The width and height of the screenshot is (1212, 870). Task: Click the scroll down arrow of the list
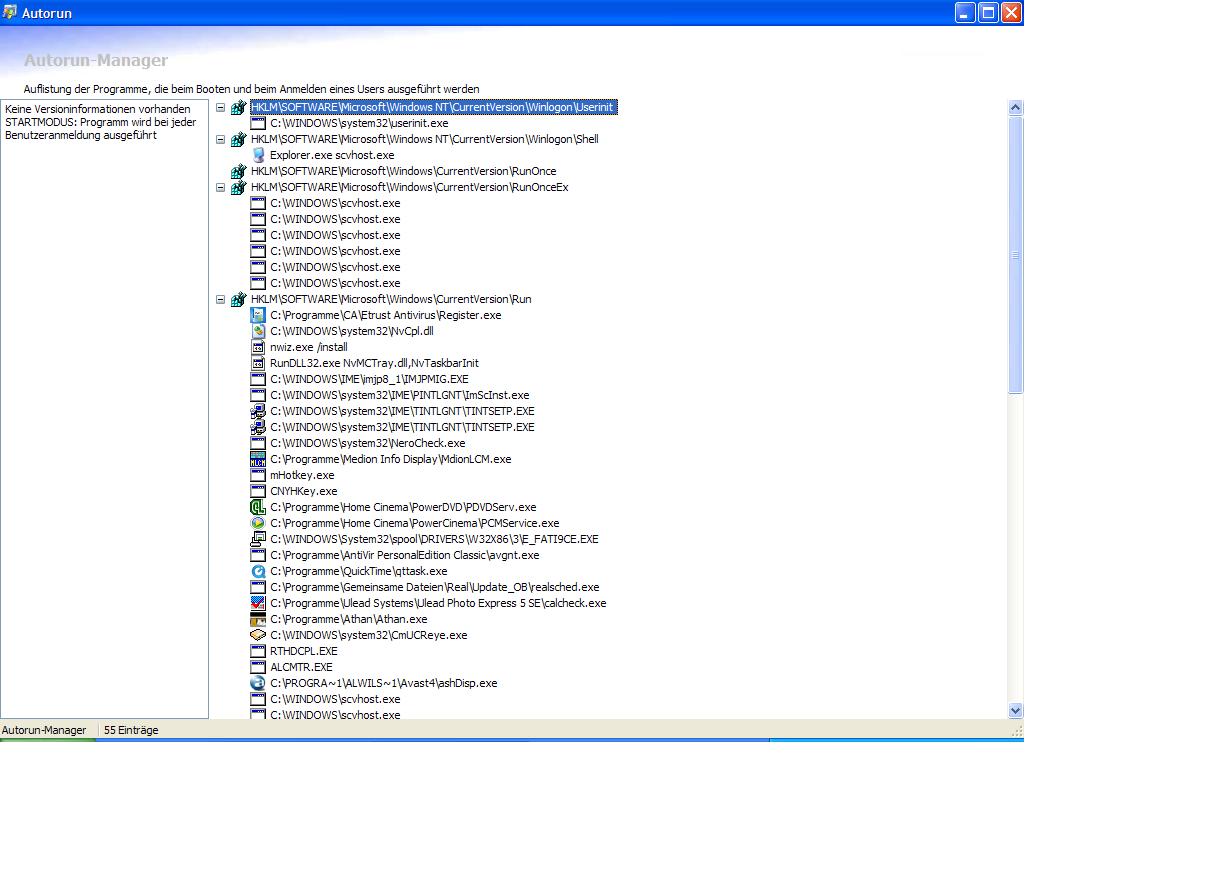[x=1015, y=710]
